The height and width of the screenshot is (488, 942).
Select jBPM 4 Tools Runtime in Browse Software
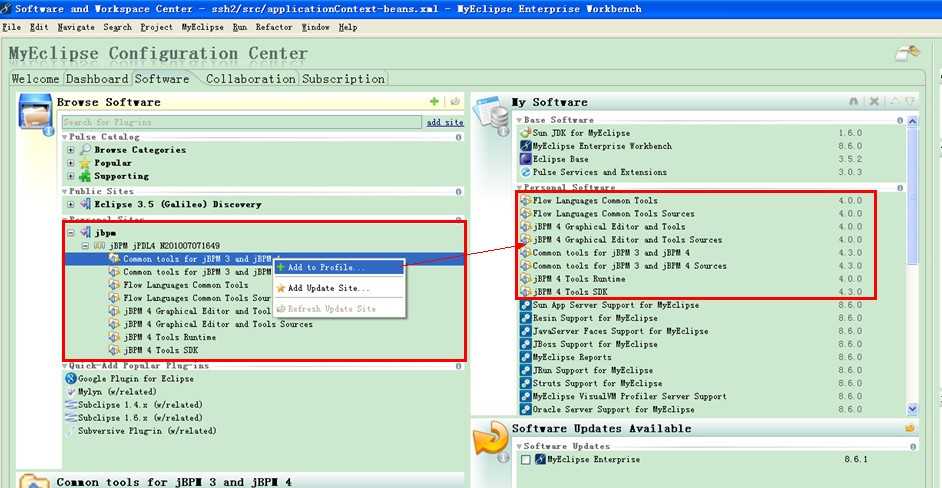(x=169, y=337)
